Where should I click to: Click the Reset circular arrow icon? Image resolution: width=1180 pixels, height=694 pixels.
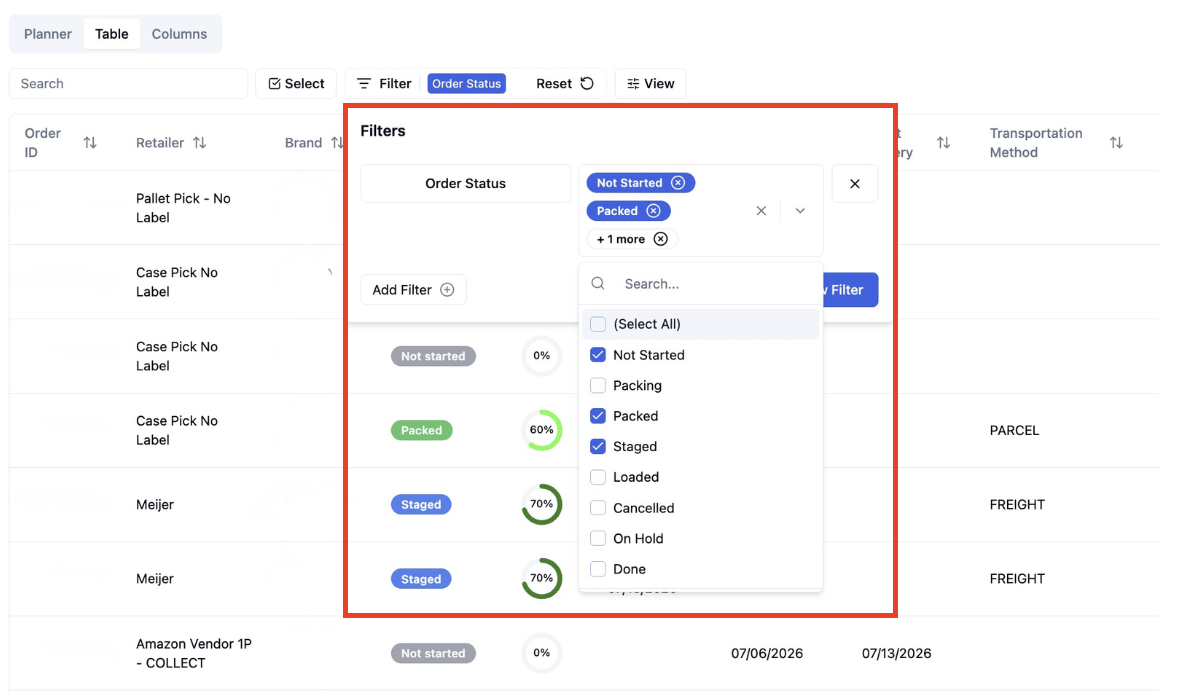tap(587, 84)
